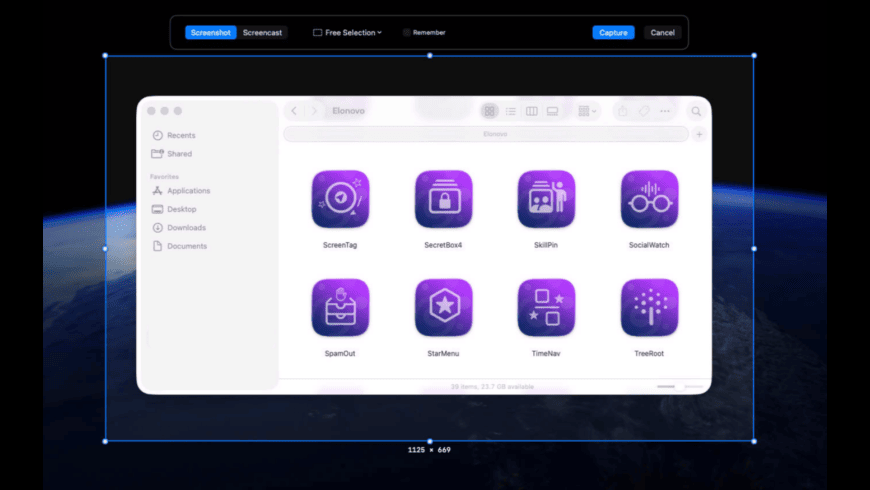Click the Share icon in Finder
Viewport: 870px width, 490px height.
coord(623,112)
